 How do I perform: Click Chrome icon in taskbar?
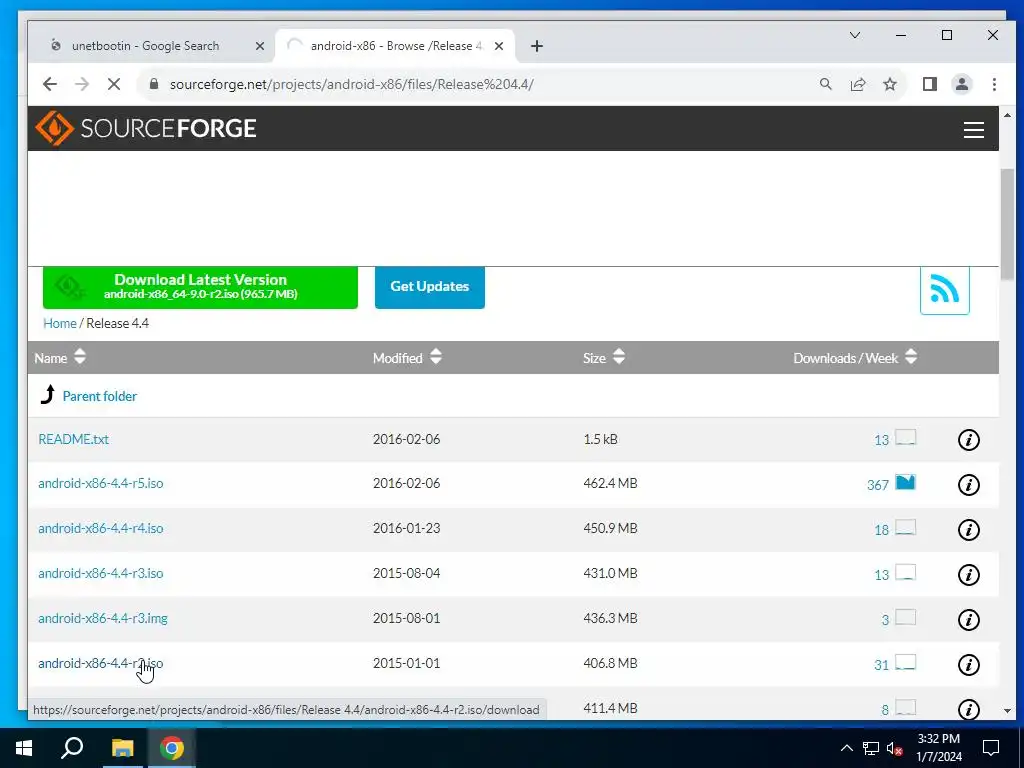point(172,748)
